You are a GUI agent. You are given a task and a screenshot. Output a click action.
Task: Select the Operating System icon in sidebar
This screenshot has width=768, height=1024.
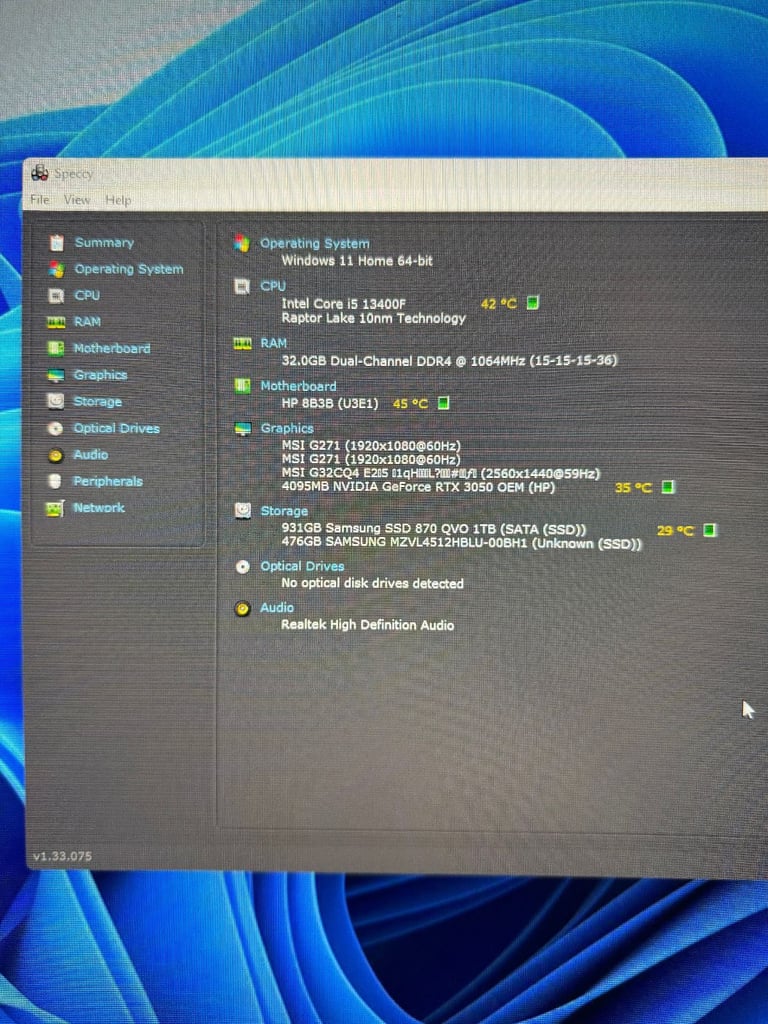click(57, 269)
